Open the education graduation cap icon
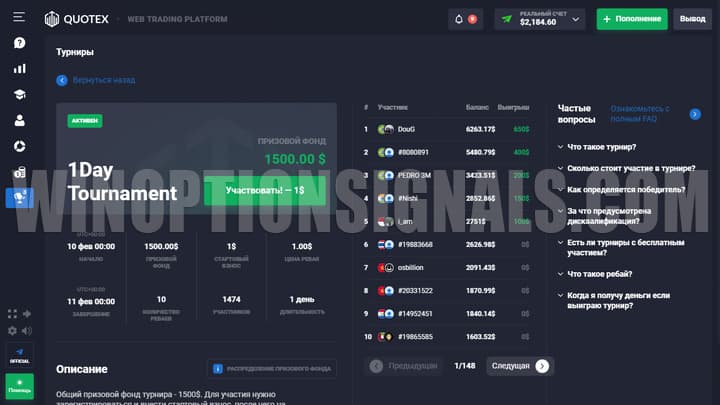The image size is (720, 405). click(x=19, y=95)
